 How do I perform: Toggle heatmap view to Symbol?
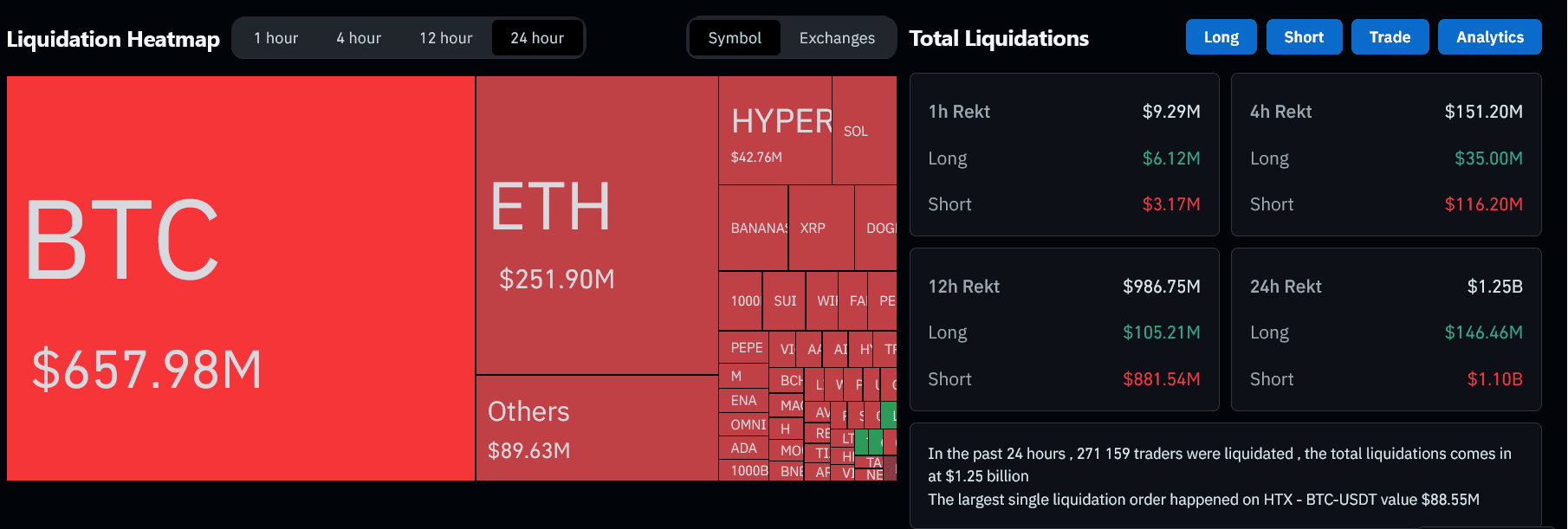pyautogui.click(x=735, y=38)
